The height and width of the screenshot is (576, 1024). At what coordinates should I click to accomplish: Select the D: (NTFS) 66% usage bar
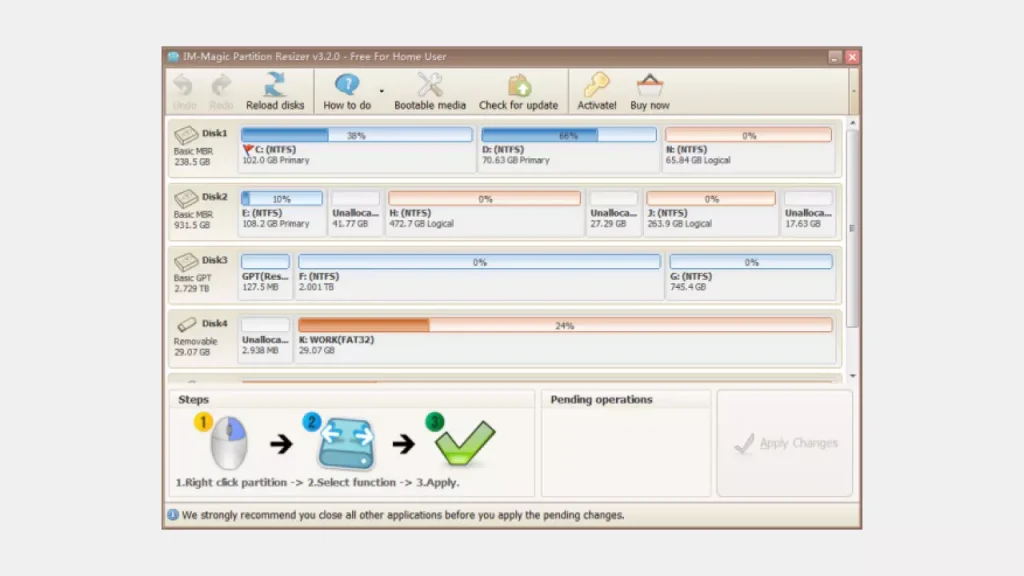click(x=569, y=135)
